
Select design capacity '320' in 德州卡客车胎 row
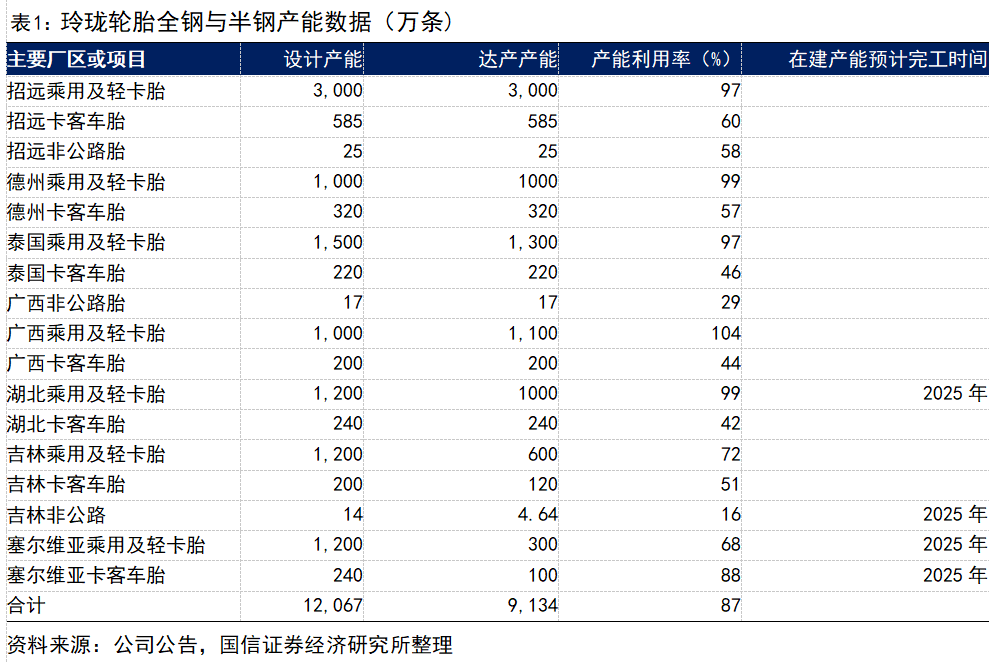click(348, 212)
